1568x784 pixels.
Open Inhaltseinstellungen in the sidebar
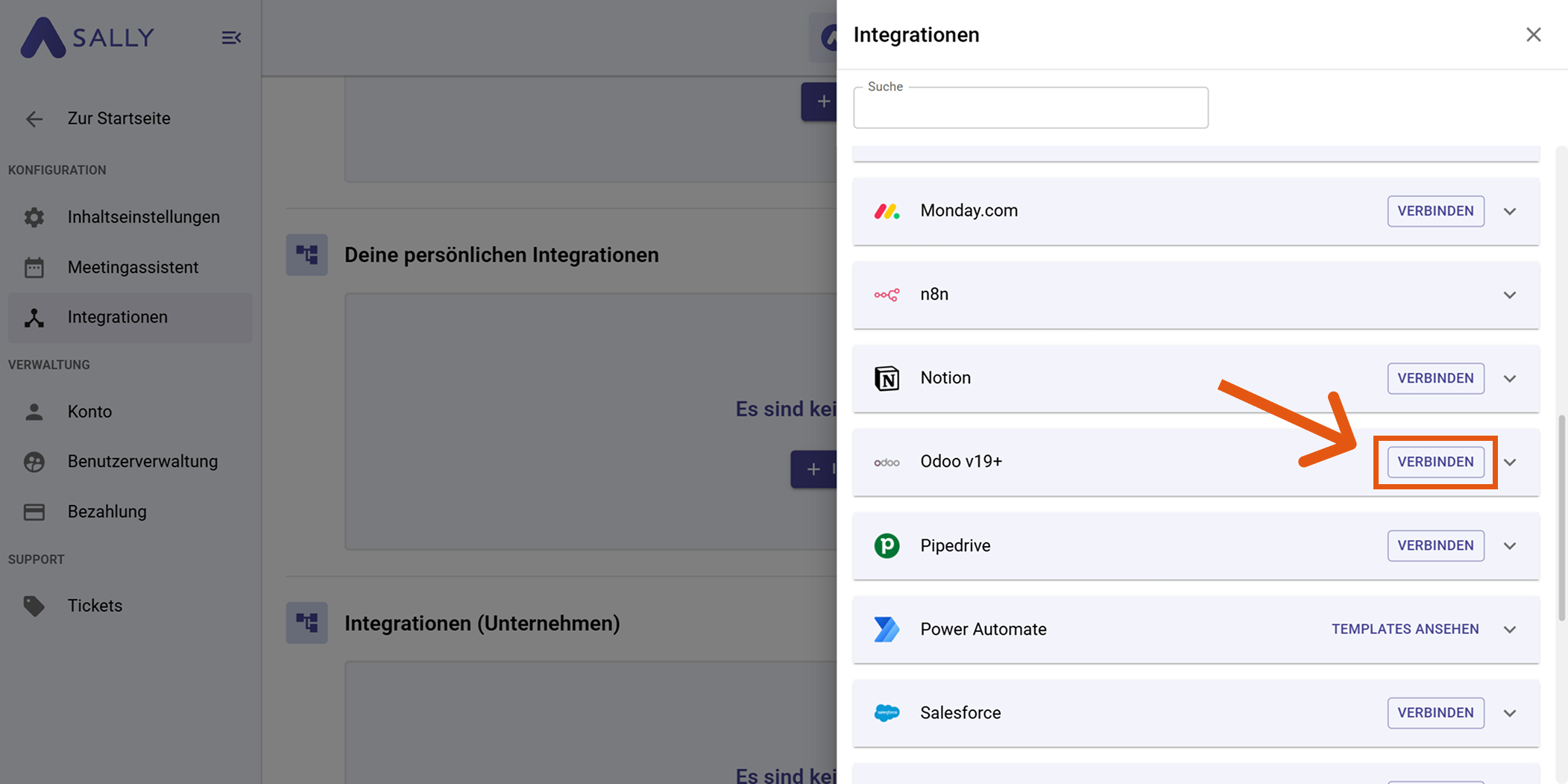coord(143,217)
